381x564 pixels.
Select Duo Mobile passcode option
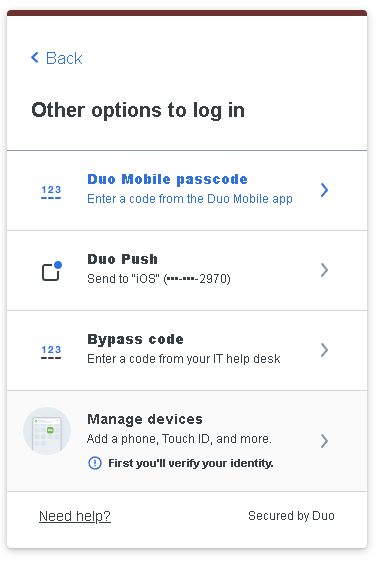(187, 190)
